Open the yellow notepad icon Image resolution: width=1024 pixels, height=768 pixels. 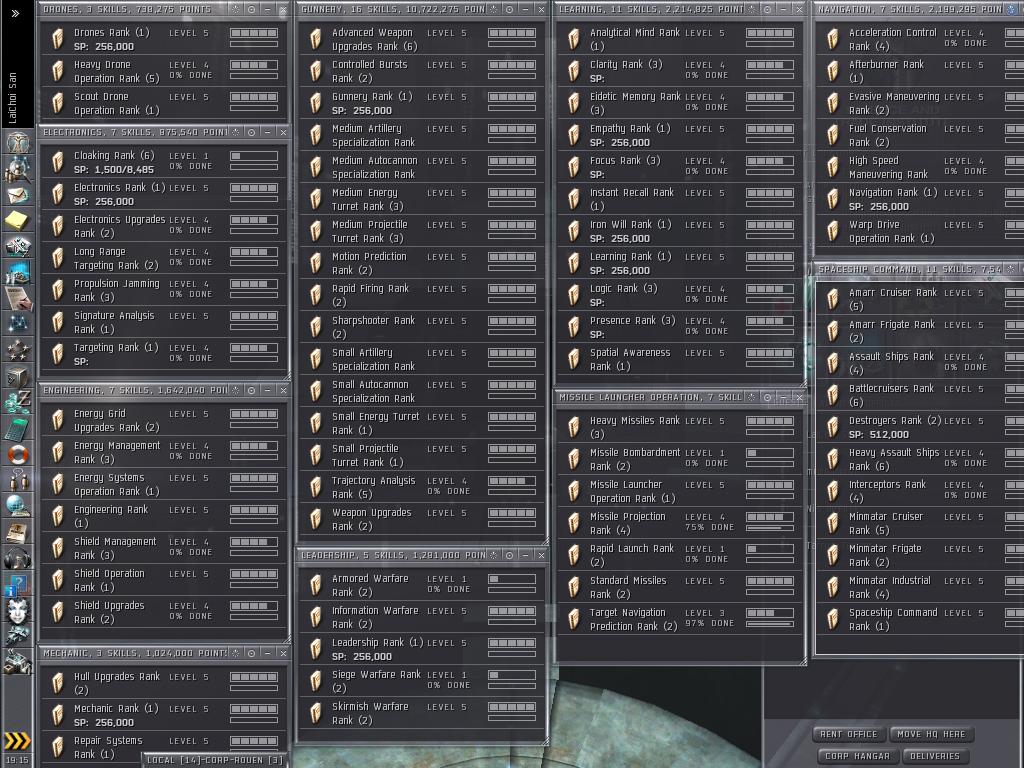(18, 221)
